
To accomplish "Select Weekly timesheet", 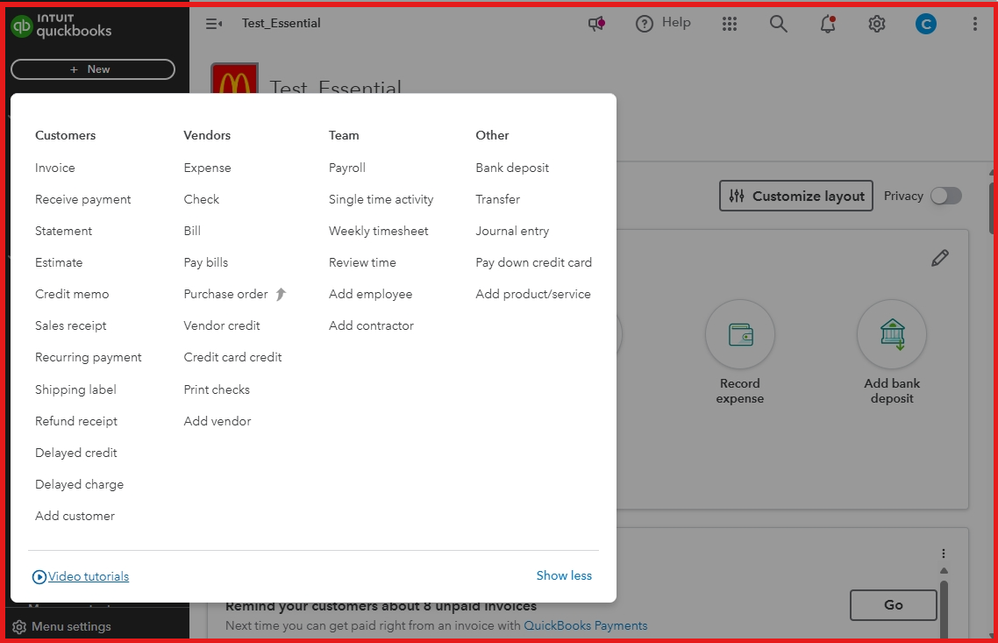I will [x=379, y=231].
